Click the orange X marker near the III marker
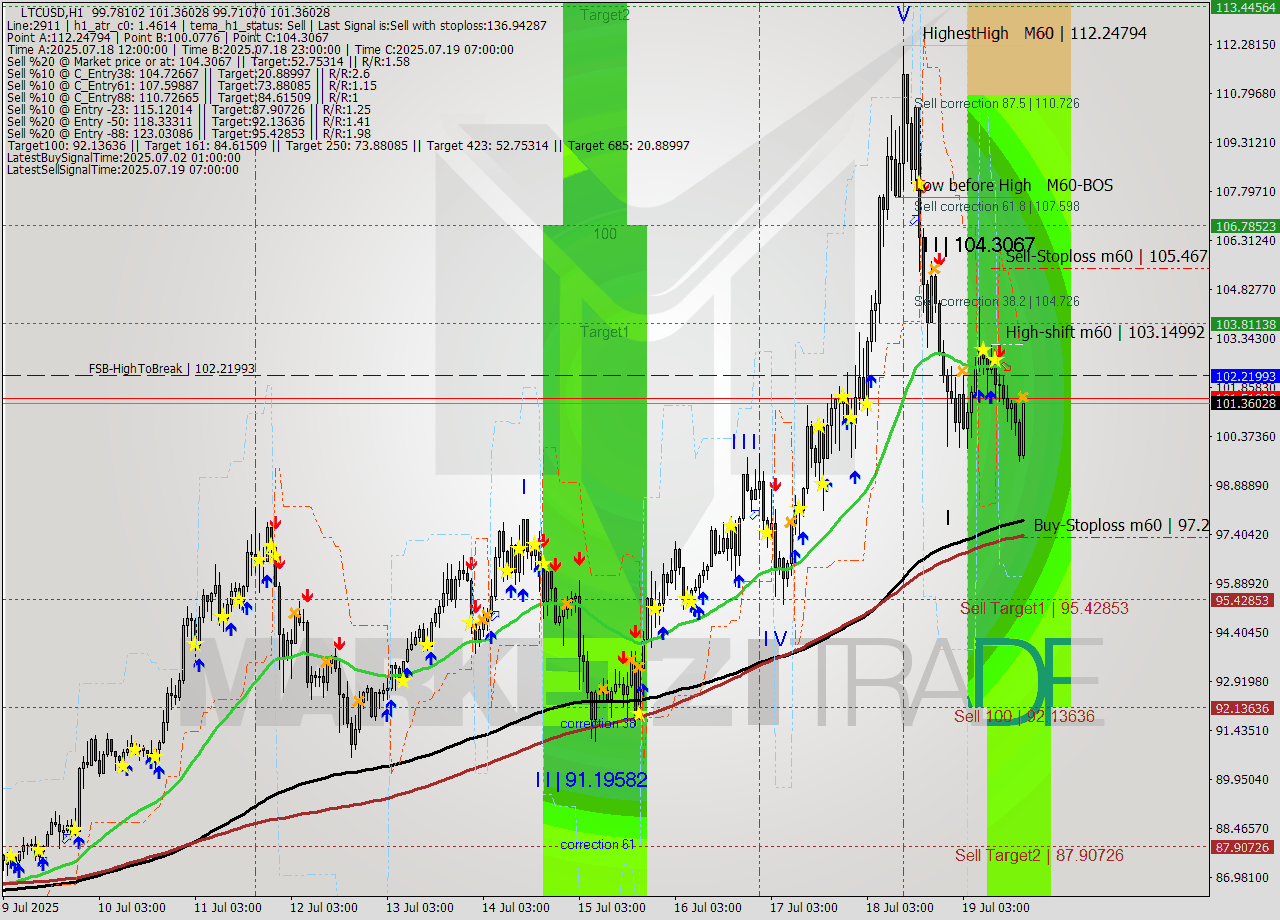This screenshot has width=1280, height=920. [x=788, y=522]
